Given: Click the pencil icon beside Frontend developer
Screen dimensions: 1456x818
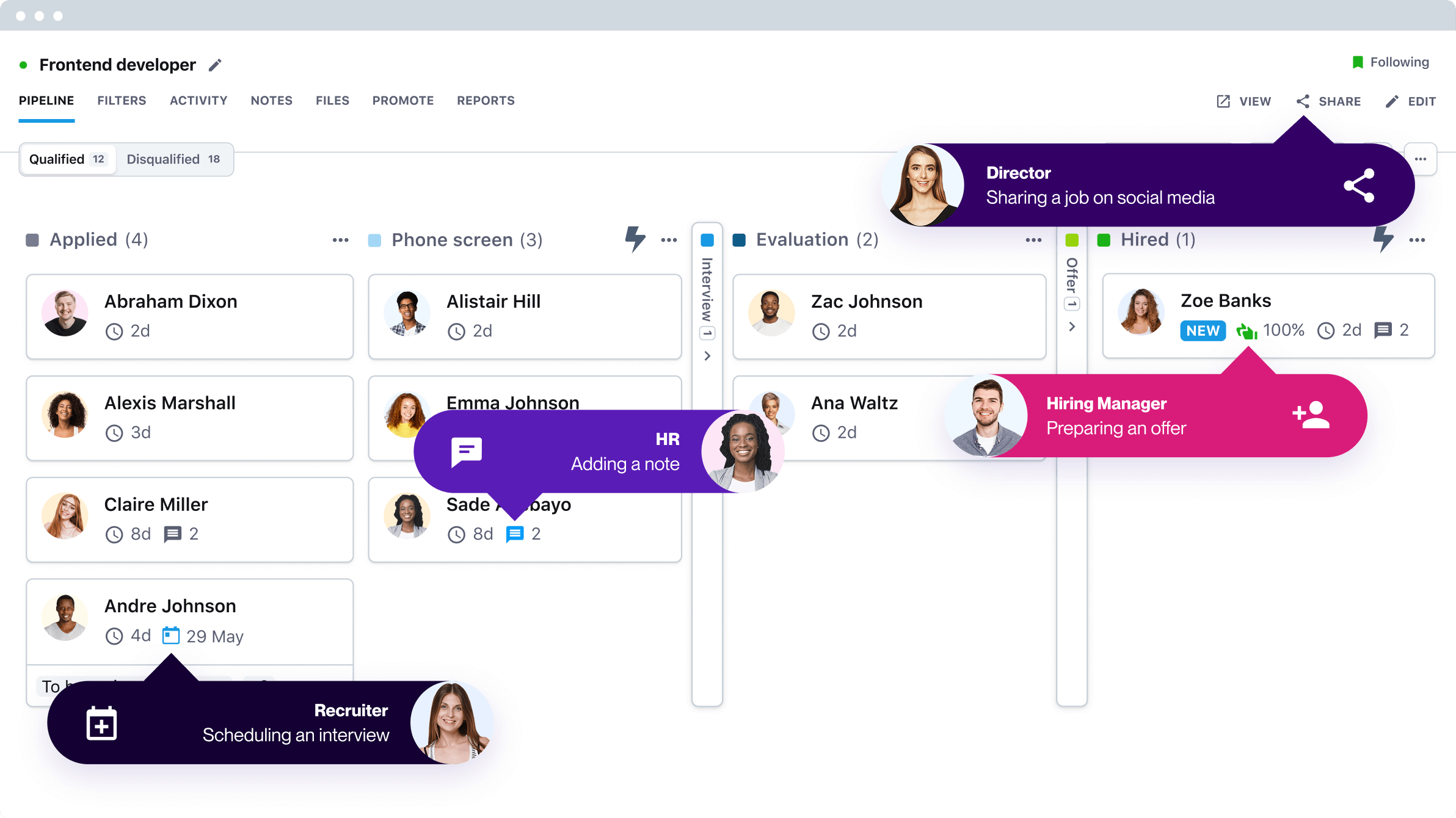Looking at the screenshot, I should [214, 65].
